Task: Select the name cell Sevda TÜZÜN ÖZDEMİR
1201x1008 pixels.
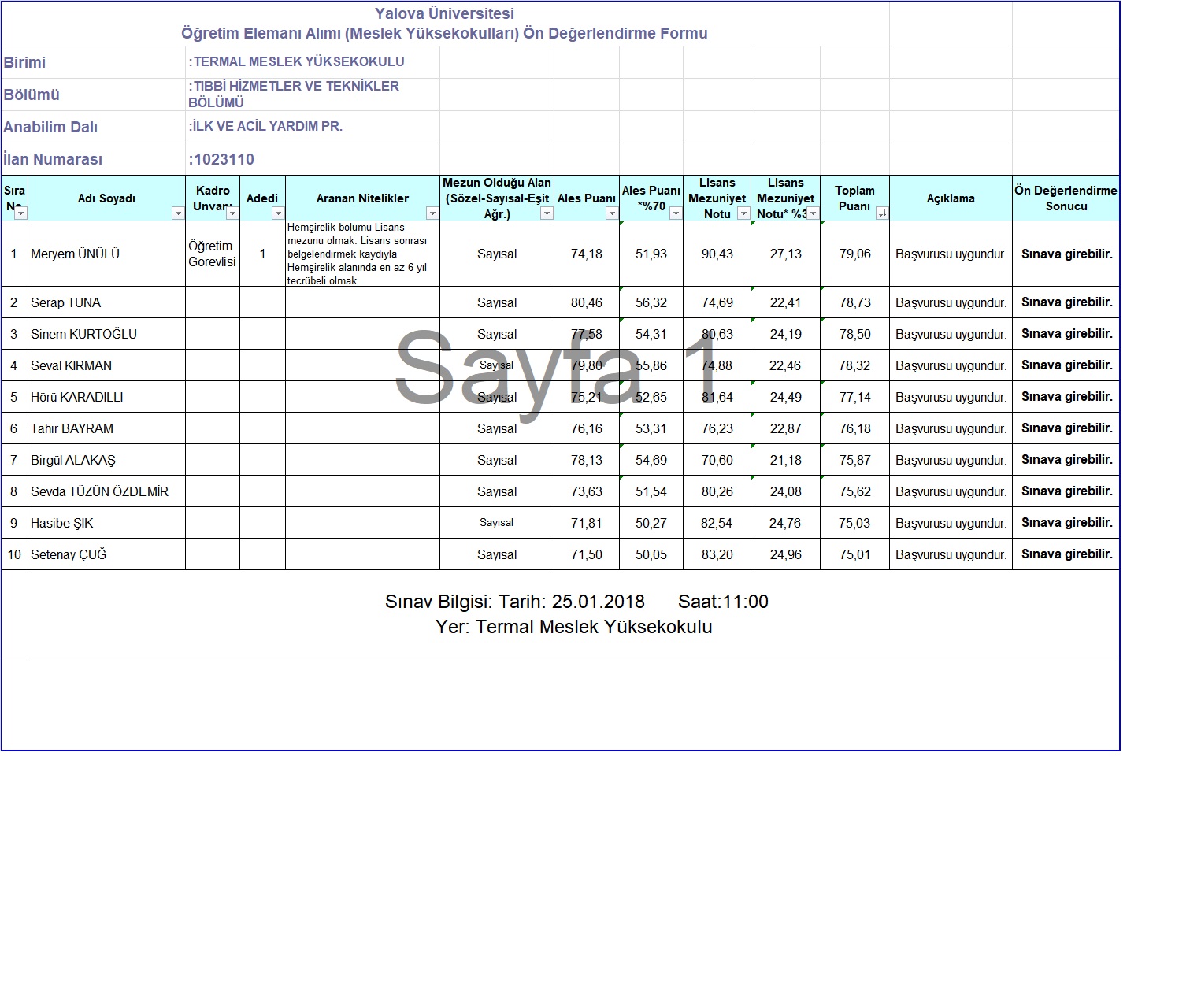Action: [106, 491]
